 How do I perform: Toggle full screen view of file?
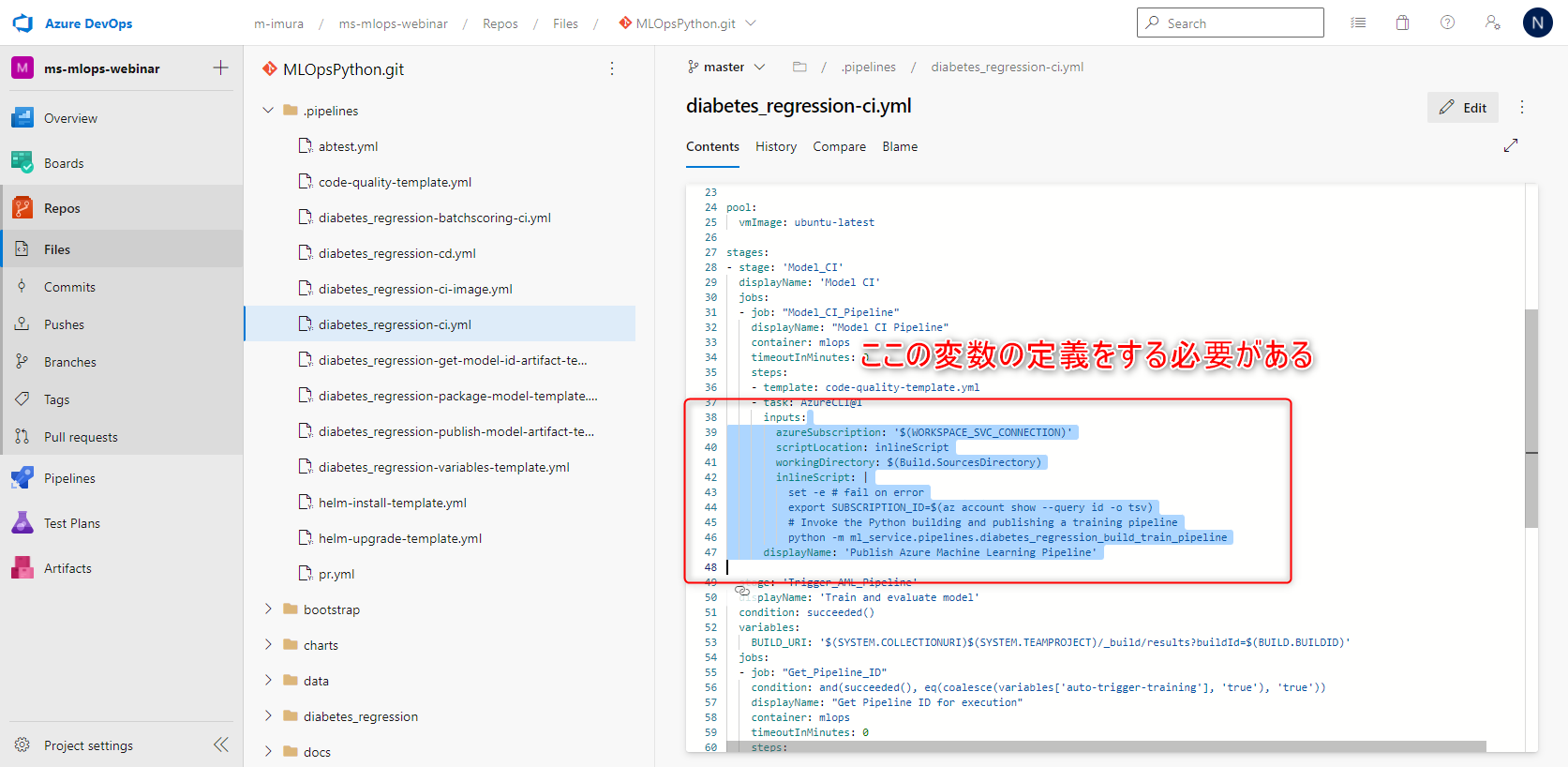[x=1511, y=145]
